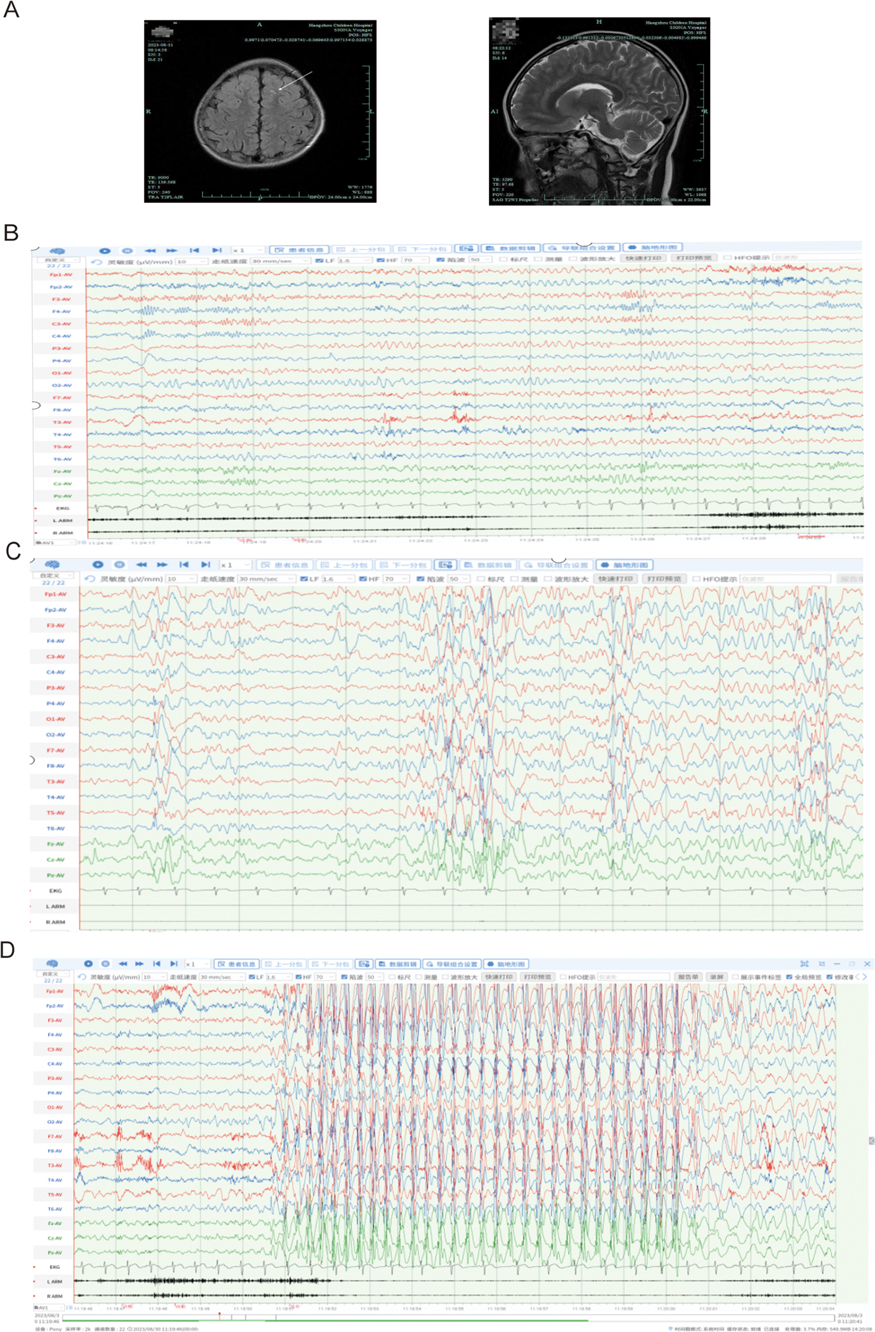
Task: Fast-forward the recording in panel D
Action: [x=139, y=963]
